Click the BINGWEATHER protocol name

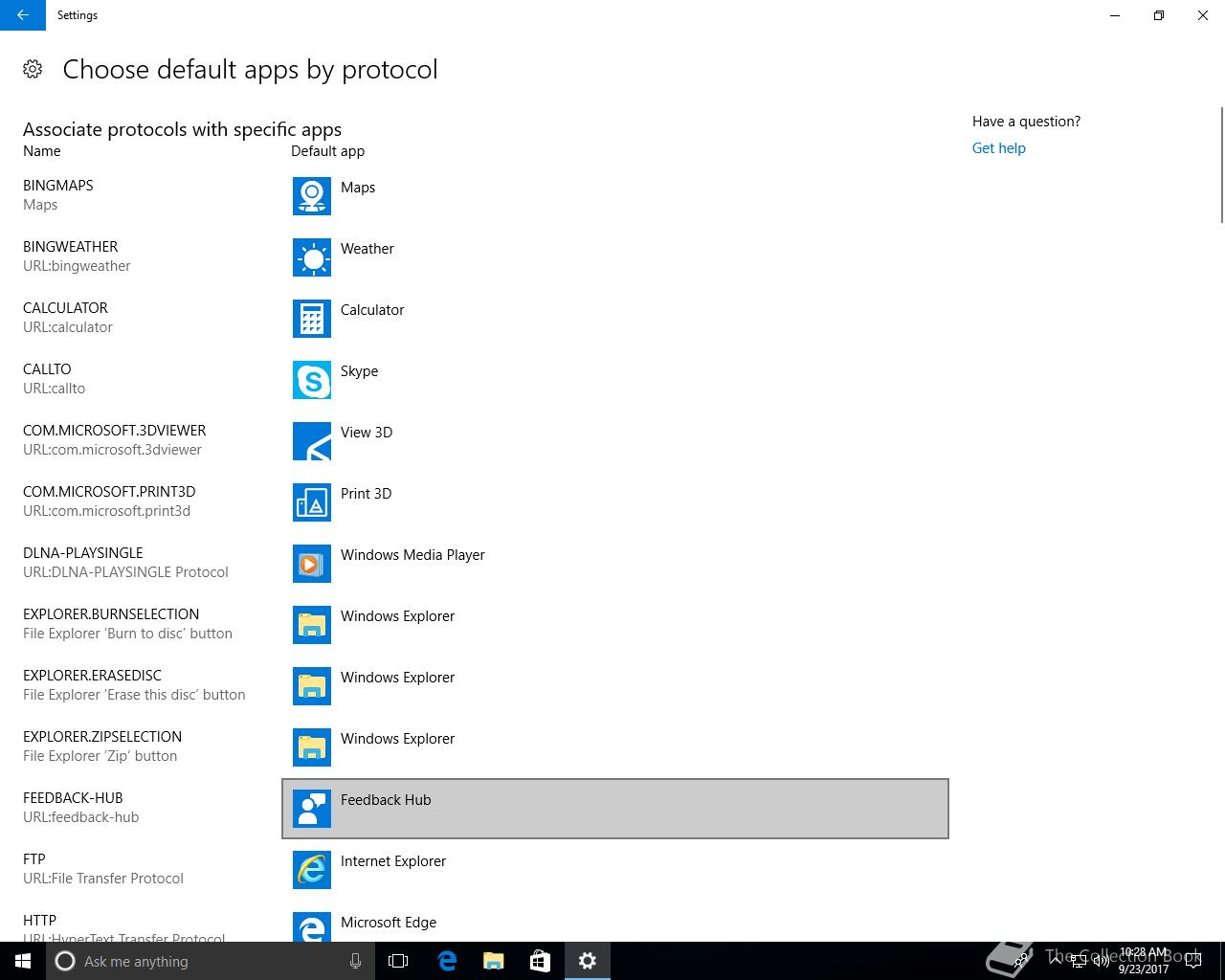tap(71, 247)
